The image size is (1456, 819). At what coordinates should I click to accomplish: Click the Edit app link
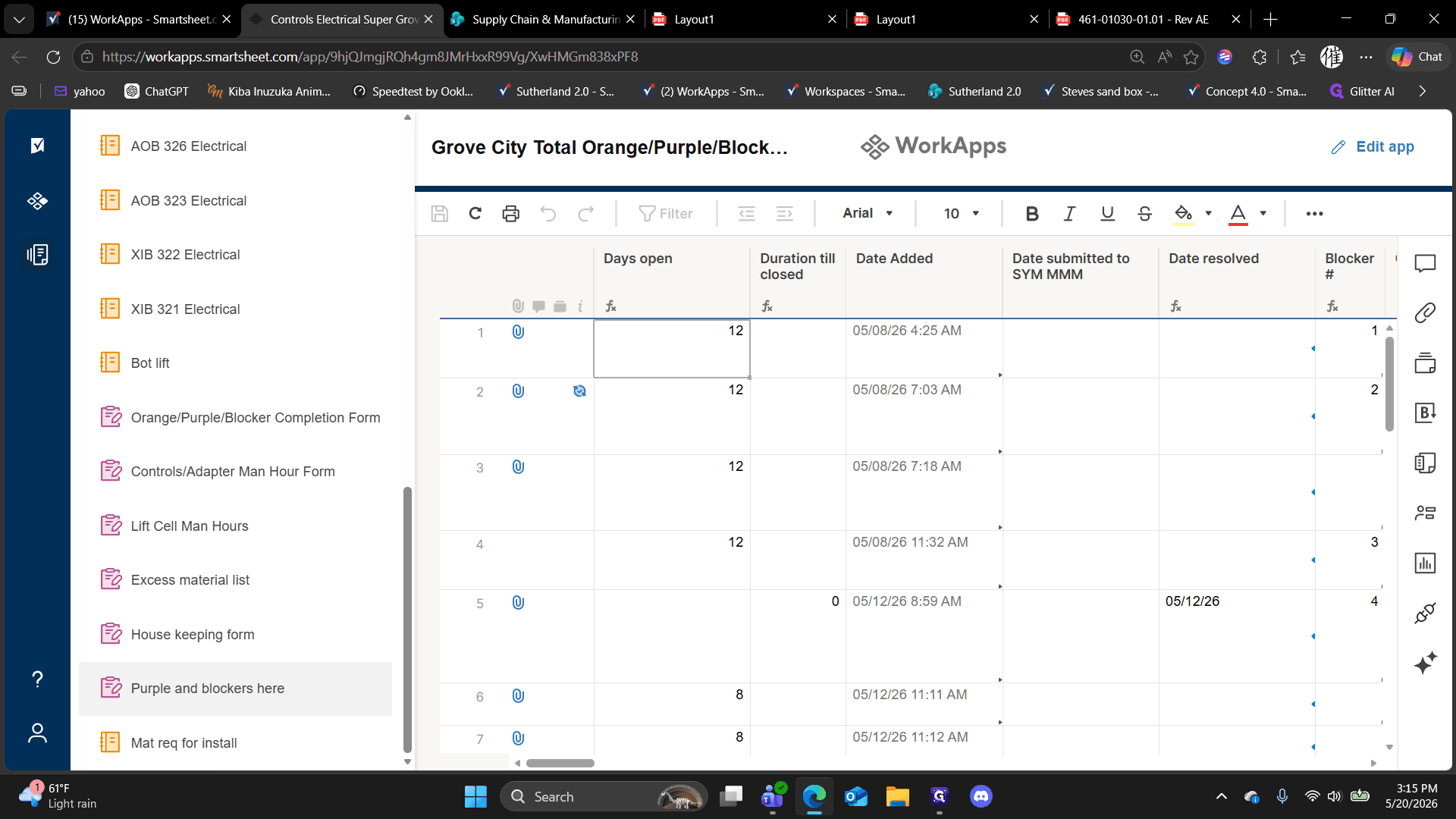click(x=1373, y=146)
